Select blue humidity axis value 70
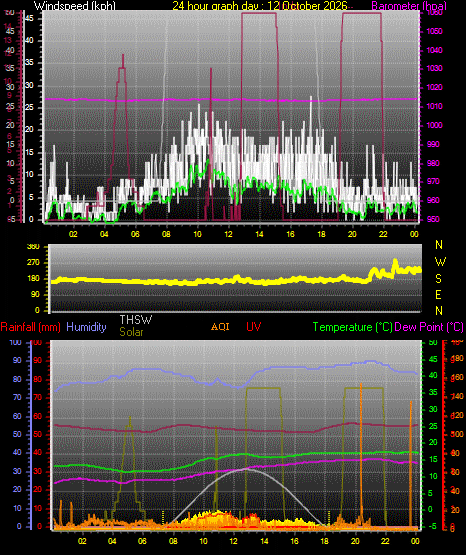The image size is (466, 555). 17,397
